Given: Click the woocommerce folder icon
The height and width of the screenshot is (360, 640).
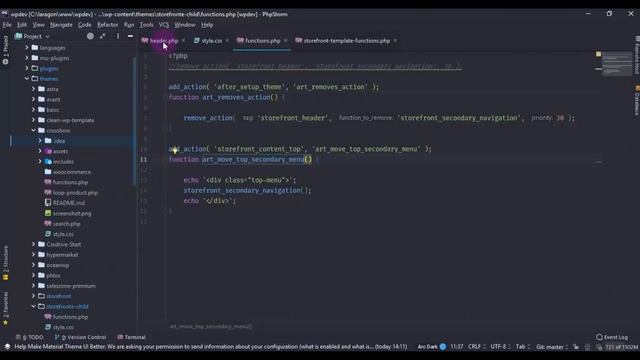Looking at the screenshot, I should point(48,172).
